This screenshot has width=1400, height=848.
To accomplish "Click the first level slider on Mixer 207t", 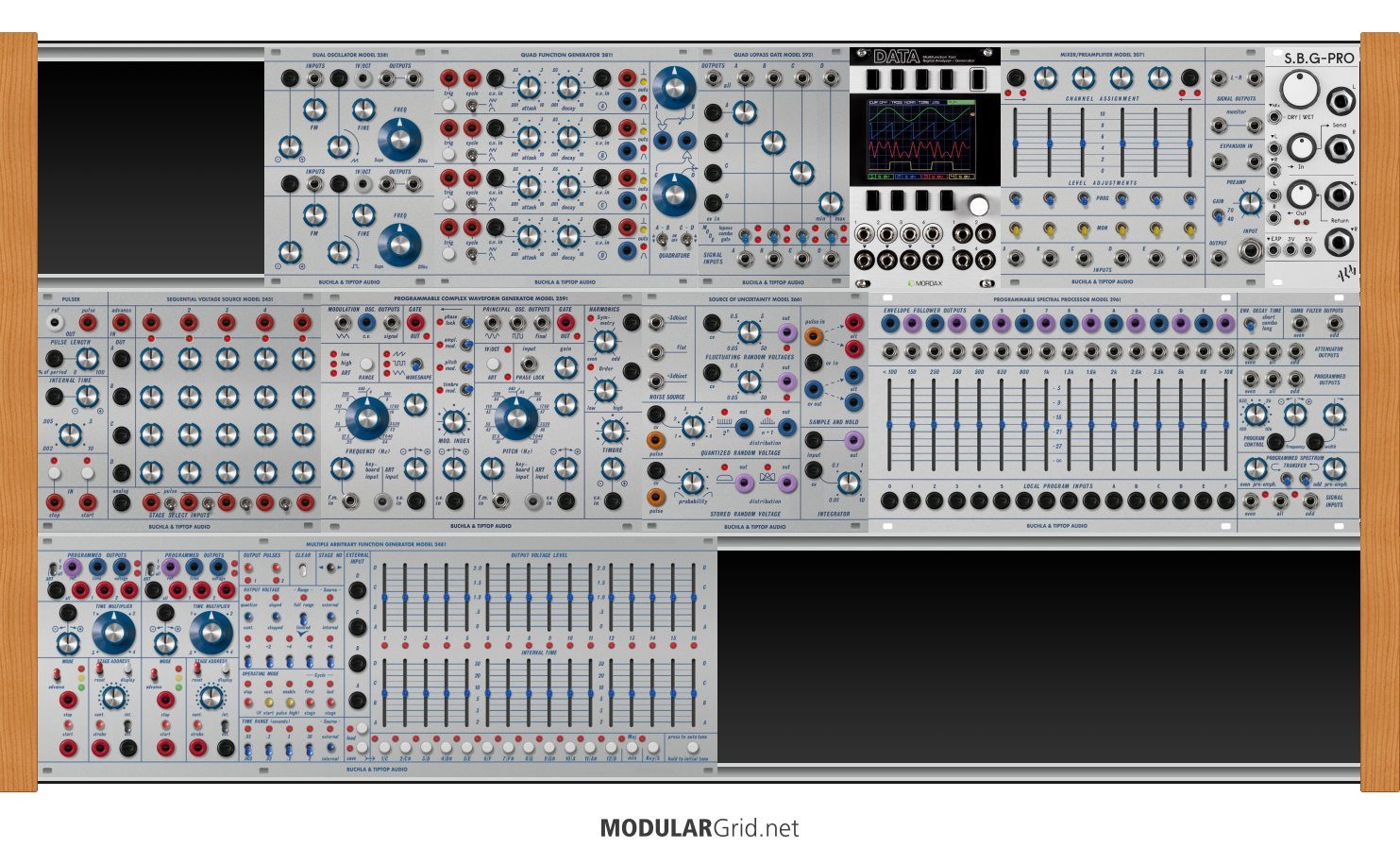I will [1015, 143].
